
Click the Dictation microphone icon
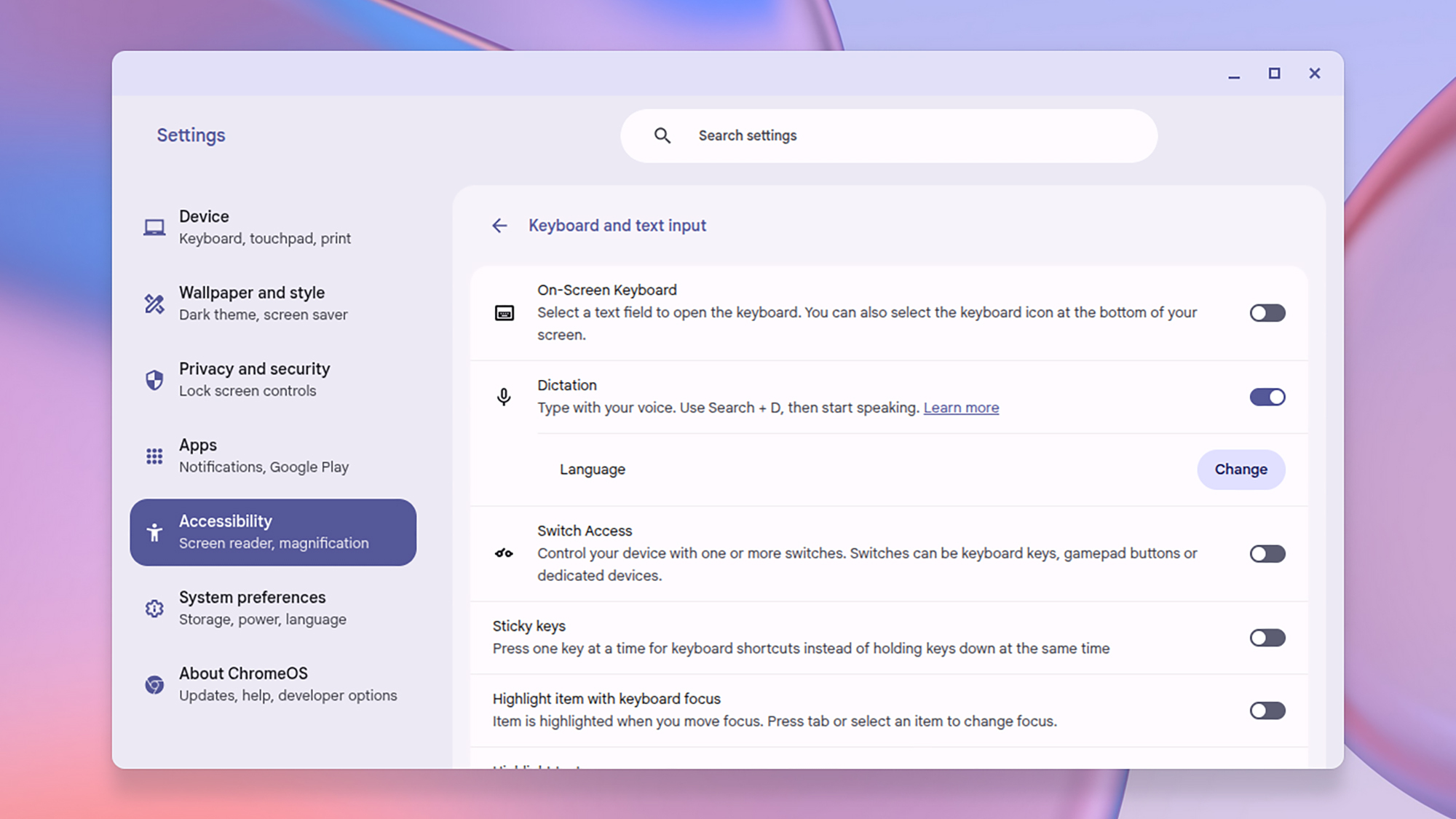tap(504, 397)
